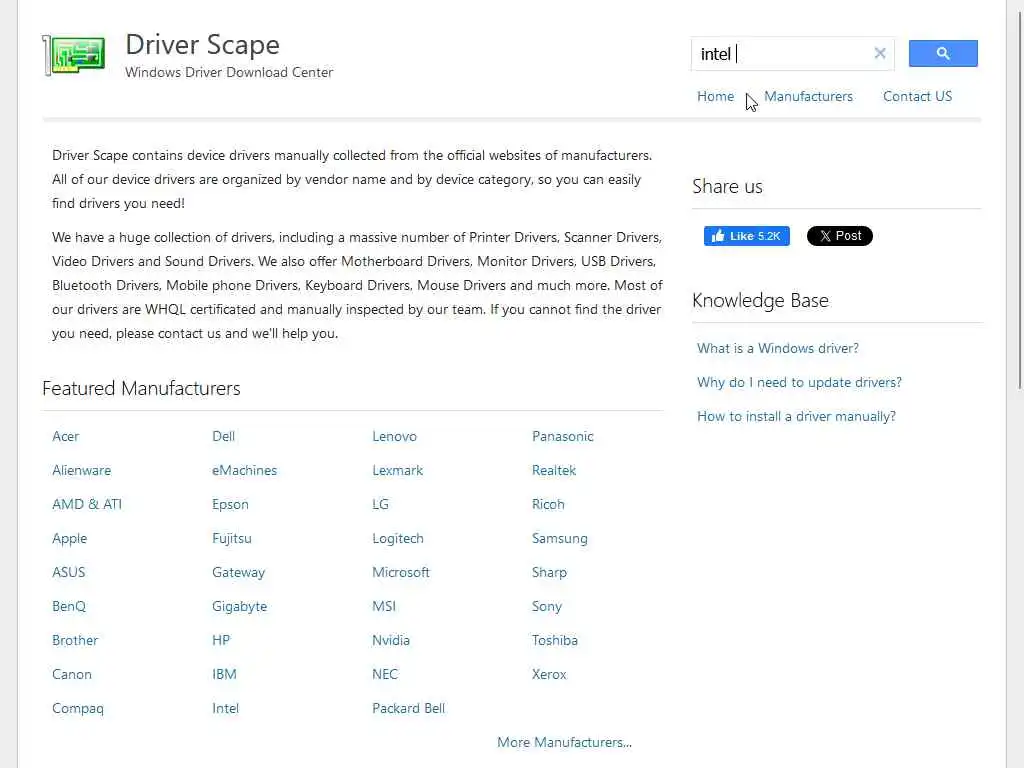Click 'Windows Driver Download Center' tagline
This screenshot has width=1024, height=768.
click(229, 72)
